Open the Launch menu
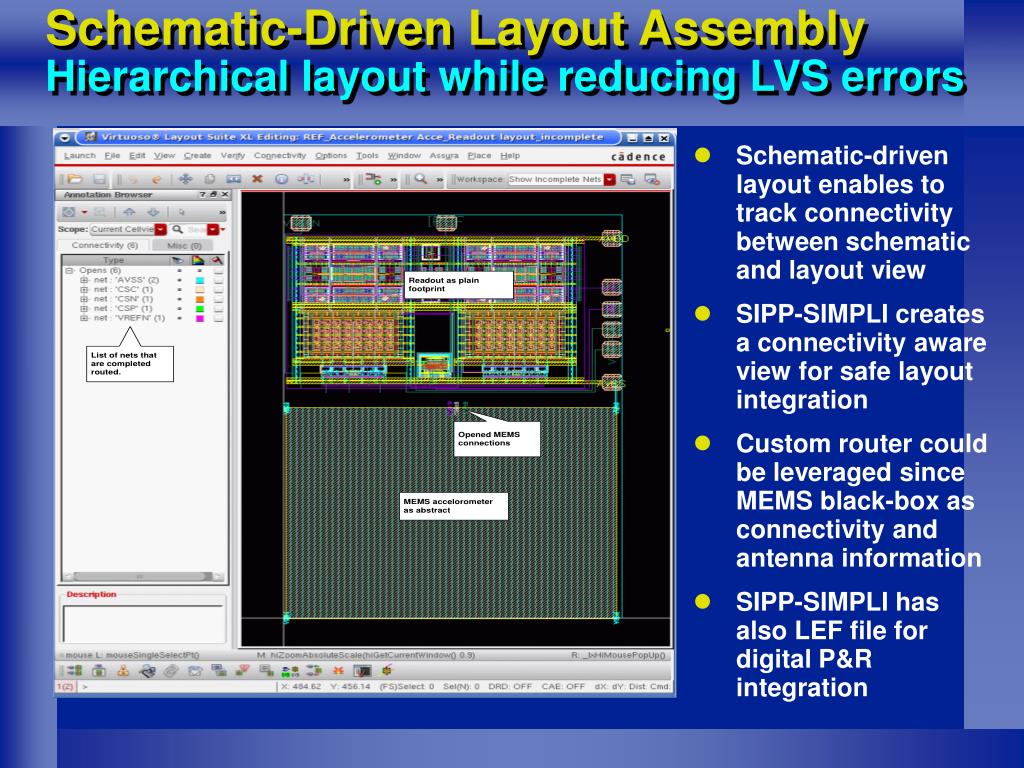Image resolution: width=1024 pixels, height=768 pixels. point(80,155)
